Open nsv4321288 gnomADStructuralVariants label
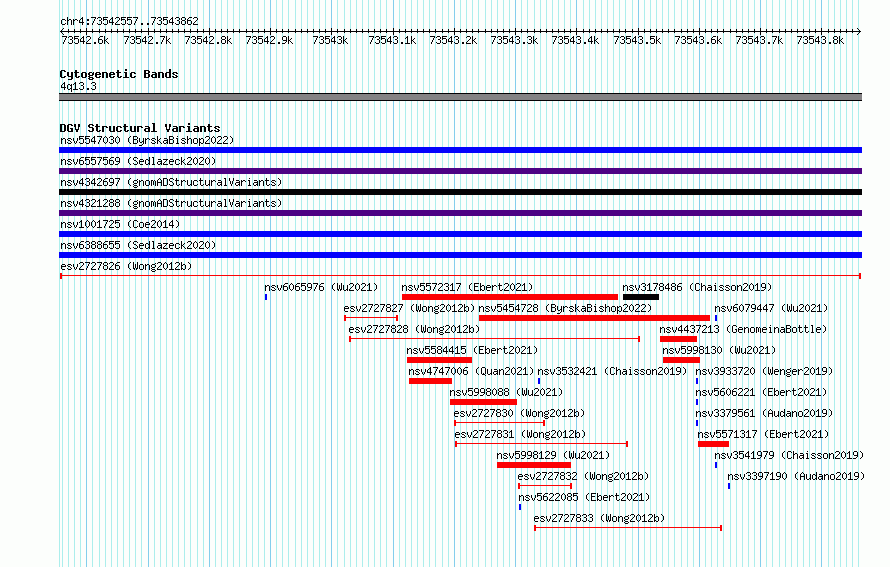This screenshot has height=567, width=890. pyautogui.click(x=171, y=203)
